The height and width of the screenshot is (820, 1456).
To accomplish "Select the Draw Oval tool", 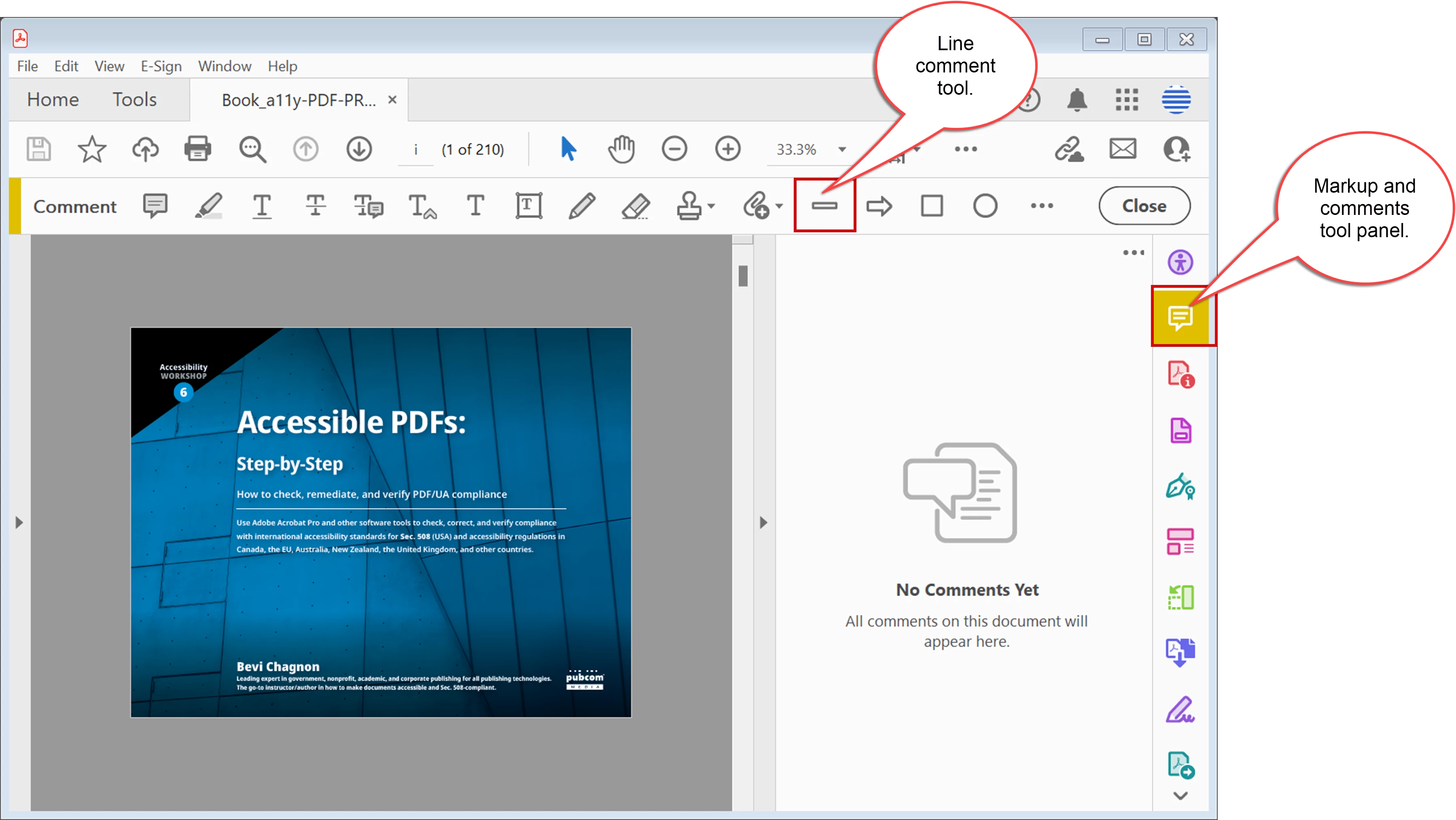I will point(985,206).
